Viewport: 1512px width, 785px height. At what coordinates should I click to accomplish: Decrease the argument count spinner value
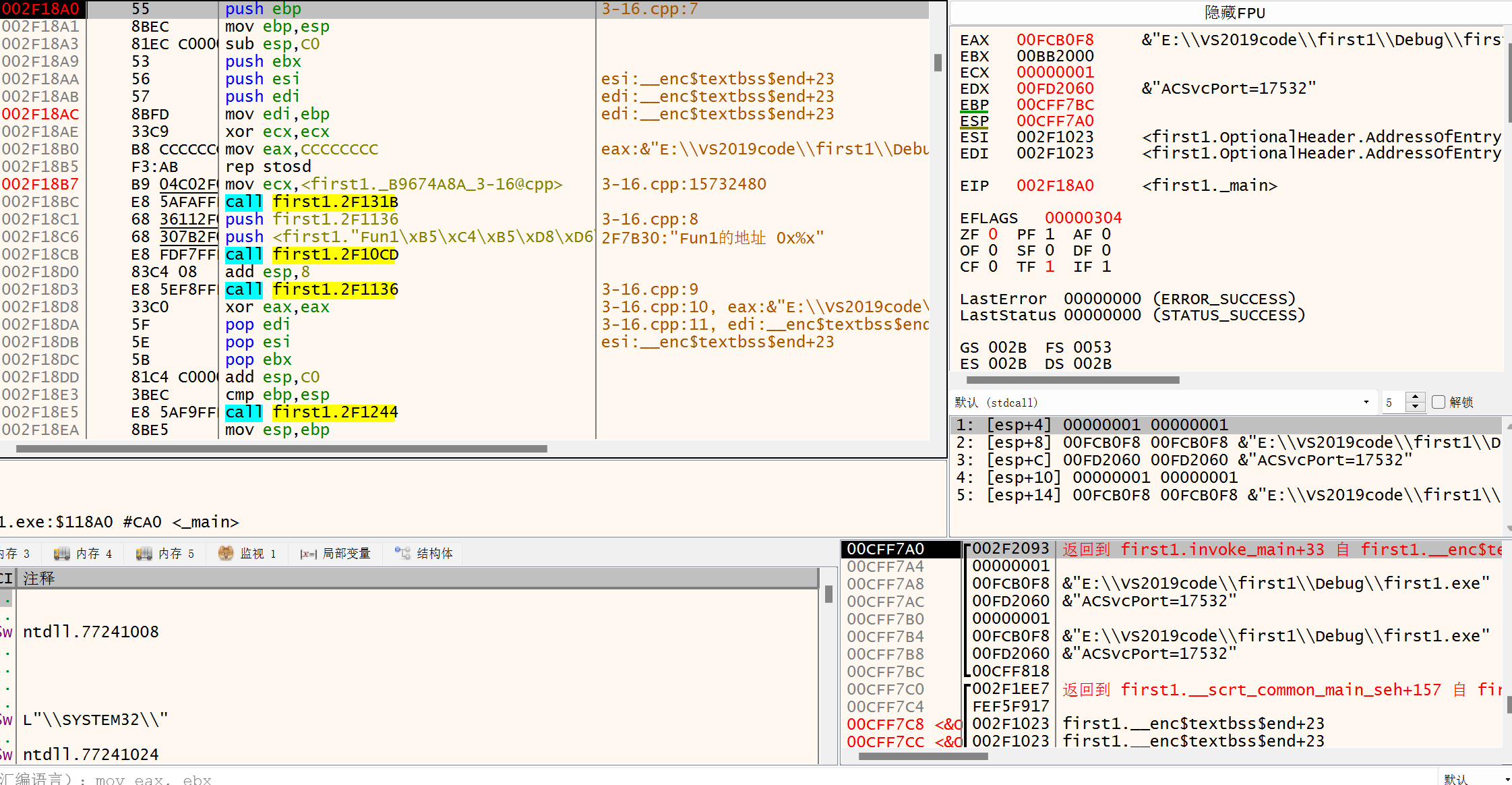tap(1416, 407)
